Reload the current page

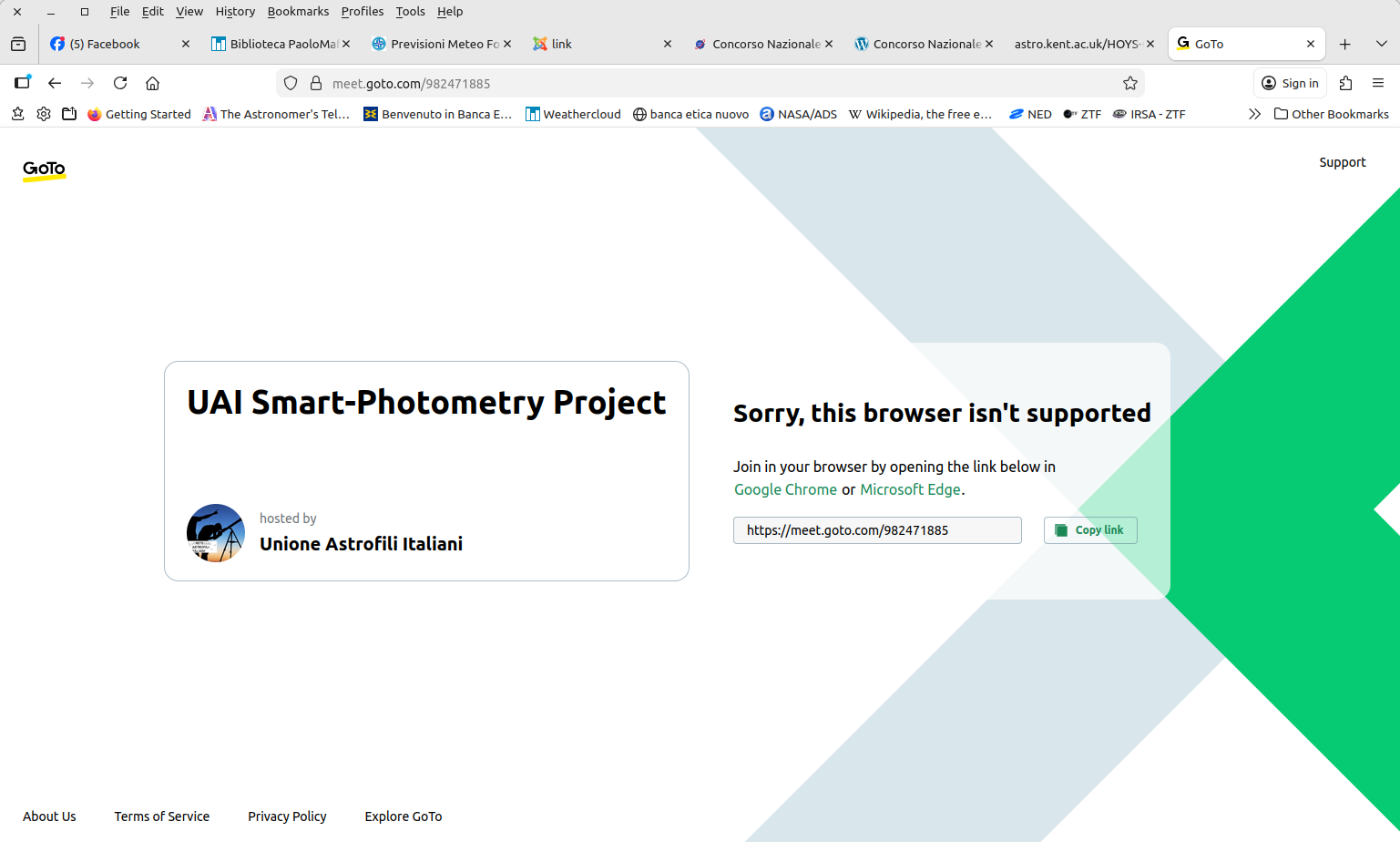tap(120, 83)
